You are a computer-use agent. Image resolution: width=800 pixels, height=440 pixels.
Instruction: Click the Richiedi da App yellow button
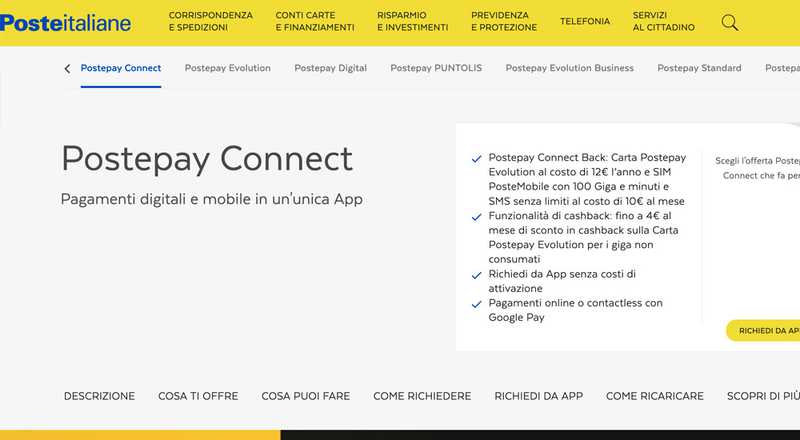[x=763, y=331]
